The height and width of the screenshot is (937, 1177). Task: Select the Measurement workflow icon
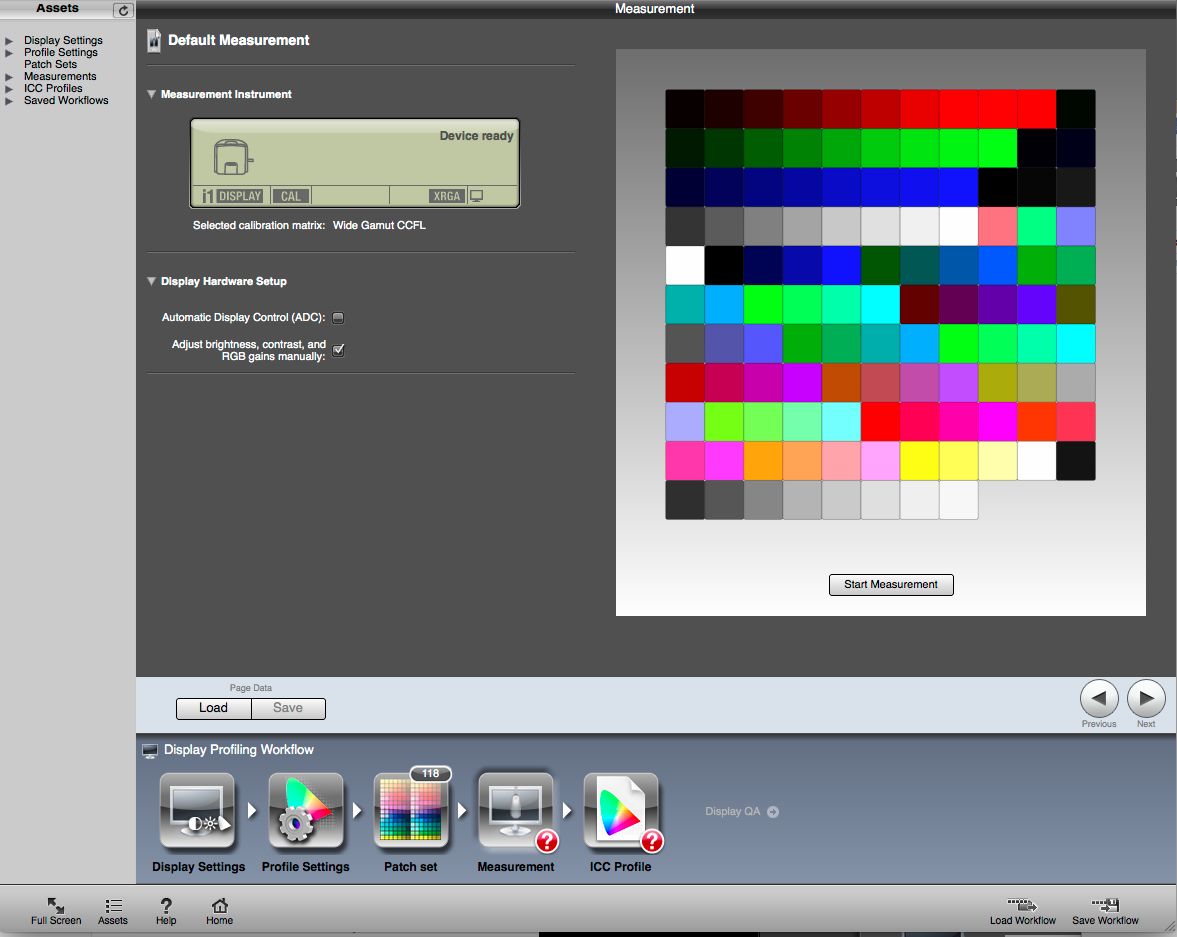pyautogui.click(x=516, y=810)
